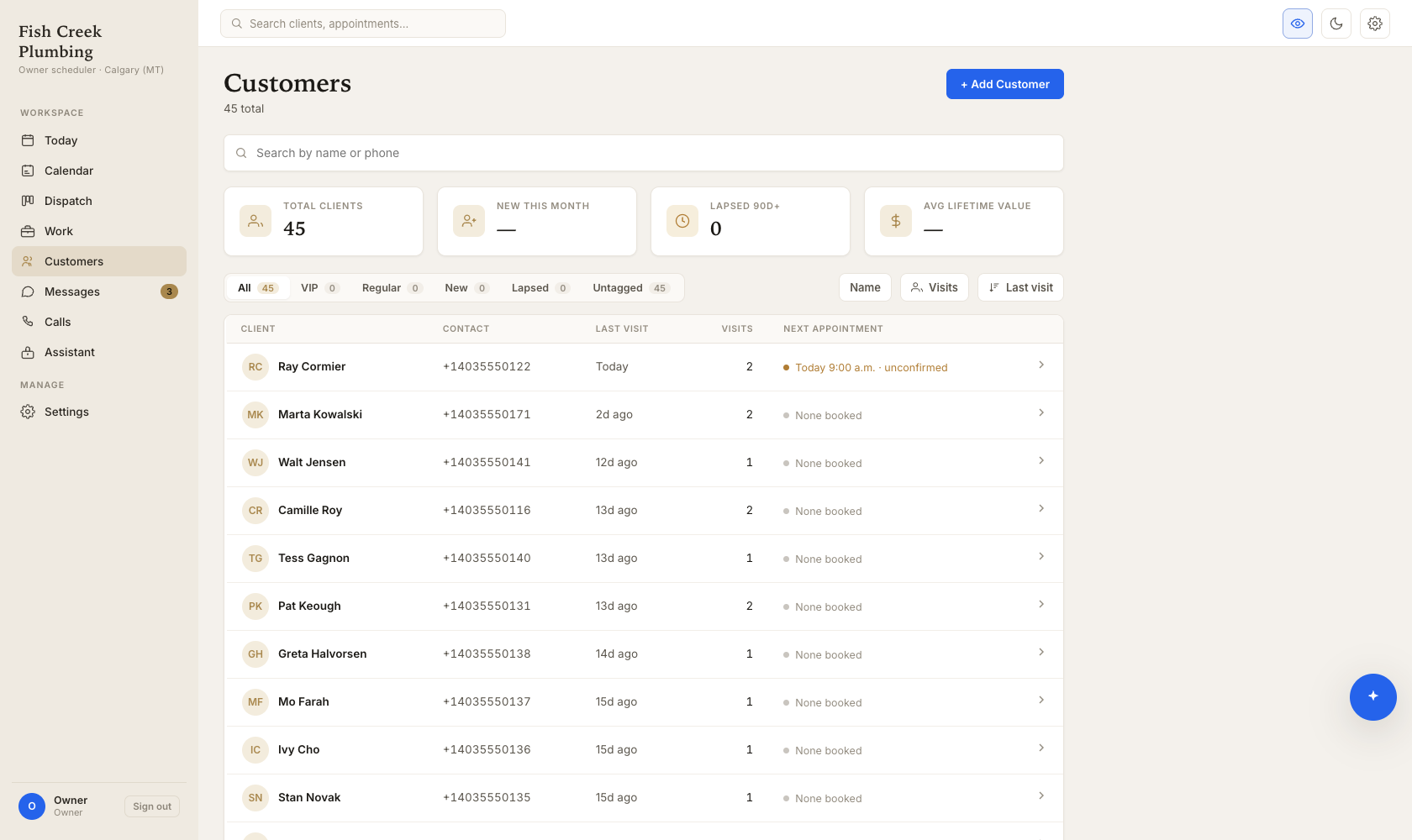Filter customers by New tab

[466, 288]
